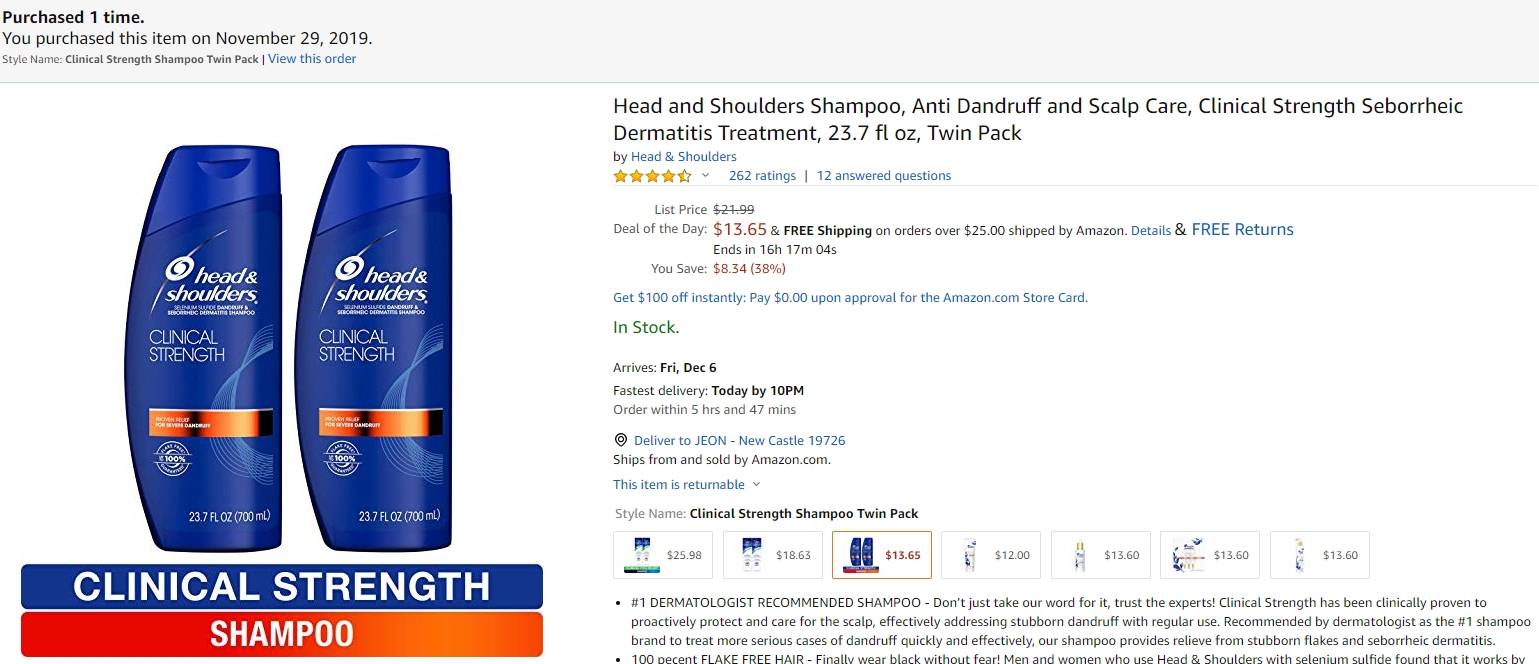Expand the rating breakdown chevron beside stars
Image resolution: width=1539 pixels, height=664 pixels.
pyautogui.click(x=705, y=176)
